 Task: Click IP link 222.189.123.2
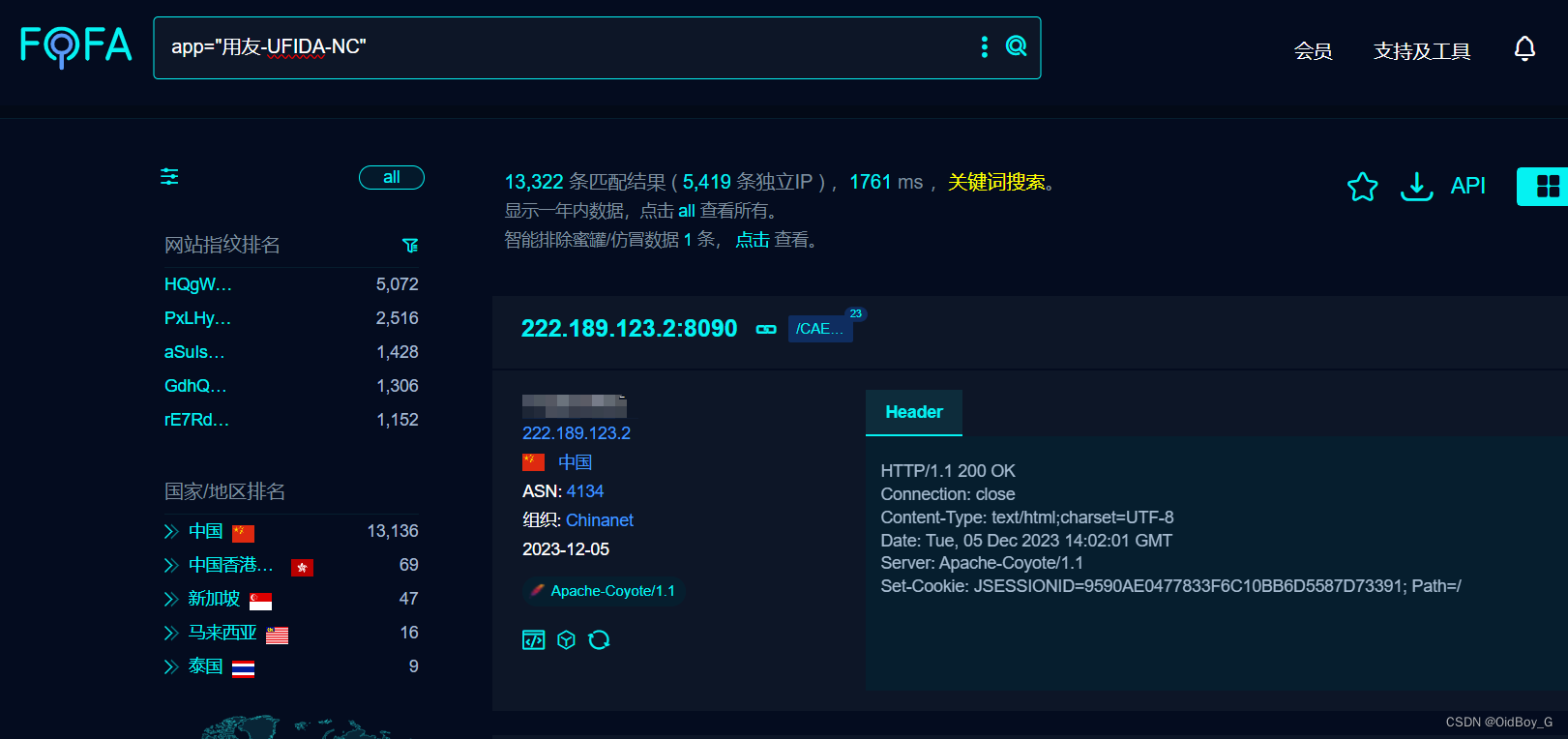coord(577,433)
